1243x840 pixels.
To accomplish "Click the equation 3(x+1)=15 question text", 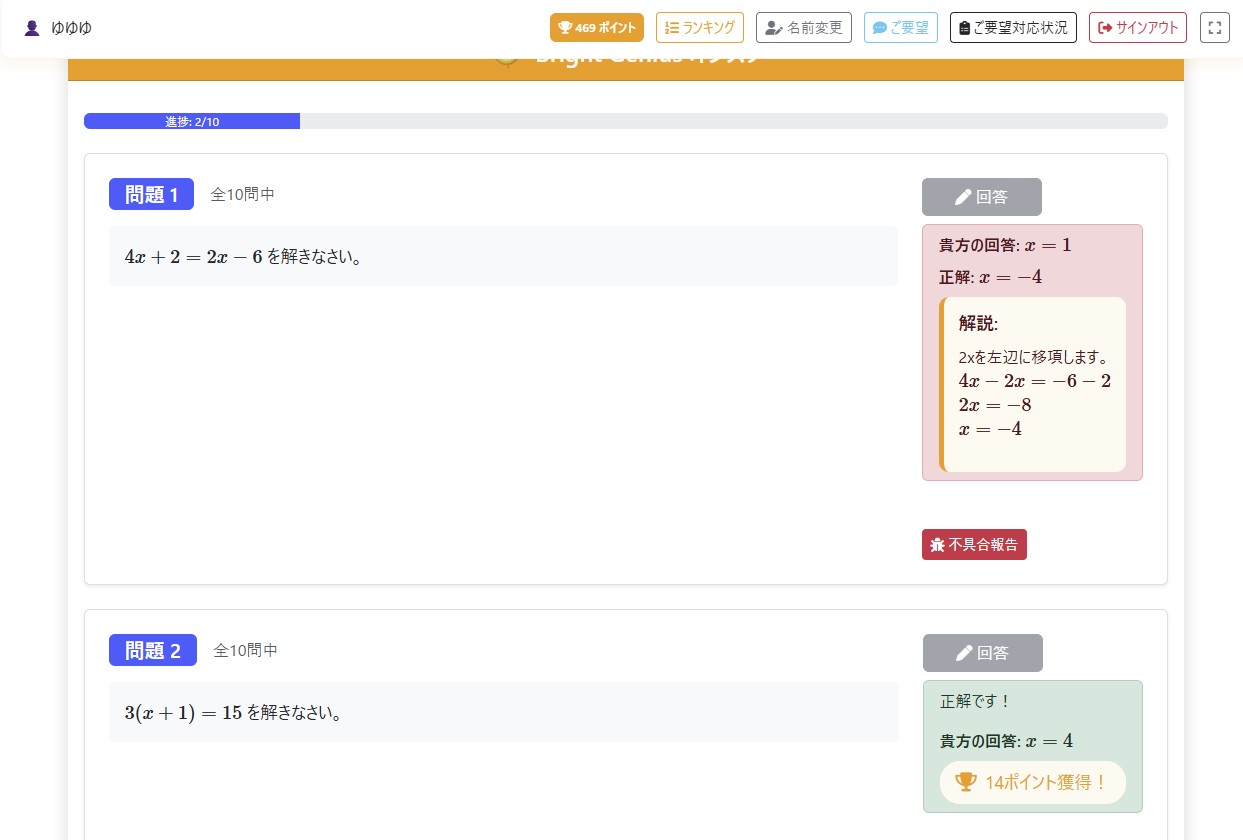I will 183,713.
